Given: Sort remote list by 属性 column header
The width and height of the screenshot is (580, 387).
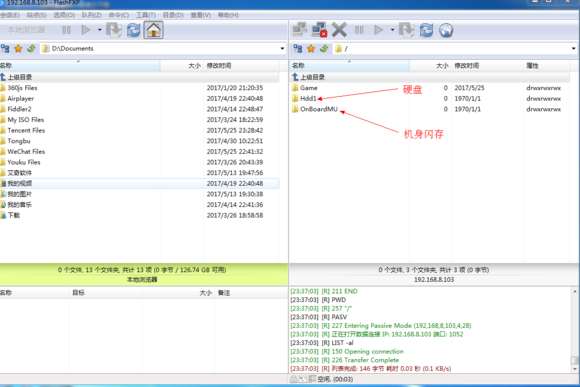Looking at the screenshot, I should pos(532,65).
